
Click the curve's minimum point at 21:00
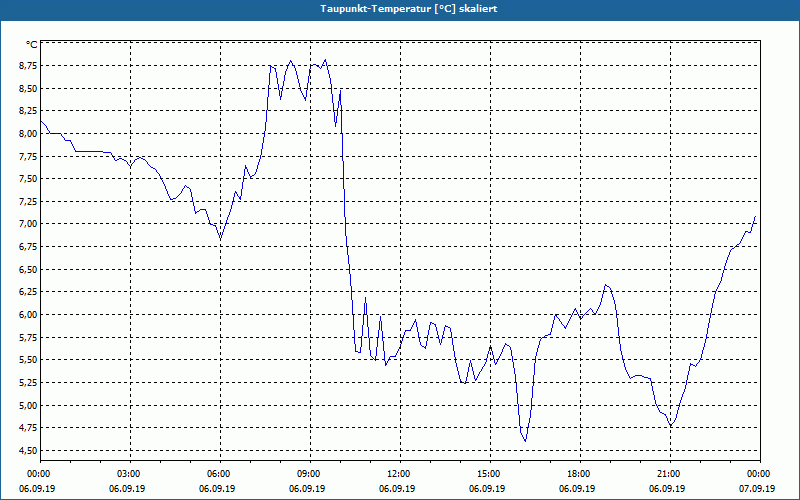[671, 426]
